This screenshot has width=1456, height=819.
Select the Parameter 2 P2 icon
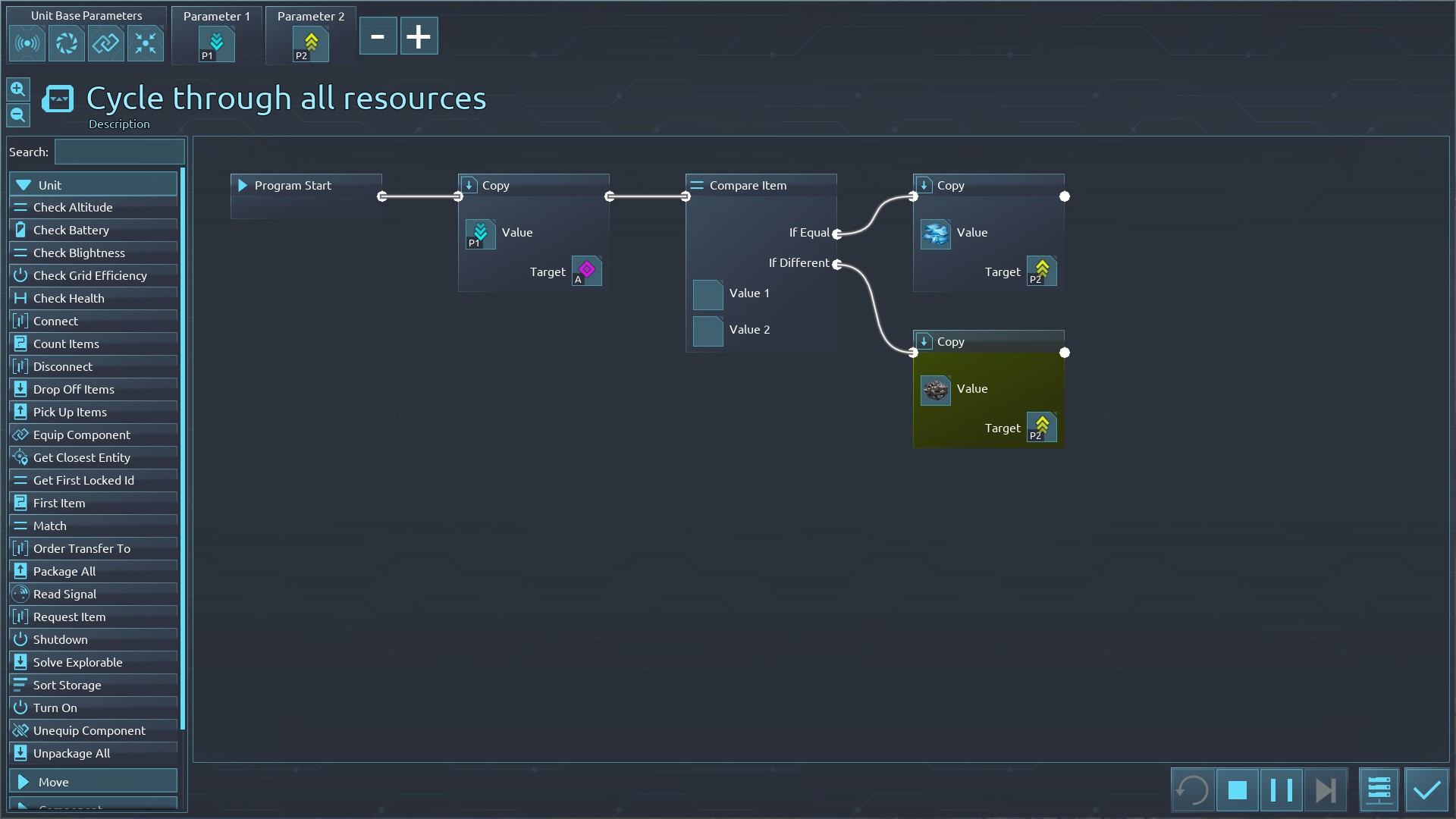coord(310,44)
